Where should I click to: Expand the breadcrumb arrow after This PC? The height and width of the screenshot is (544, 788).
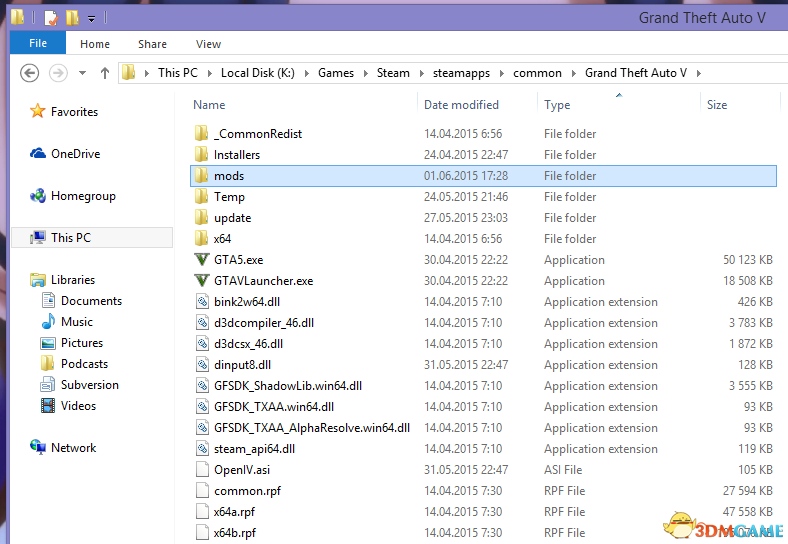[x=209, y=73]
